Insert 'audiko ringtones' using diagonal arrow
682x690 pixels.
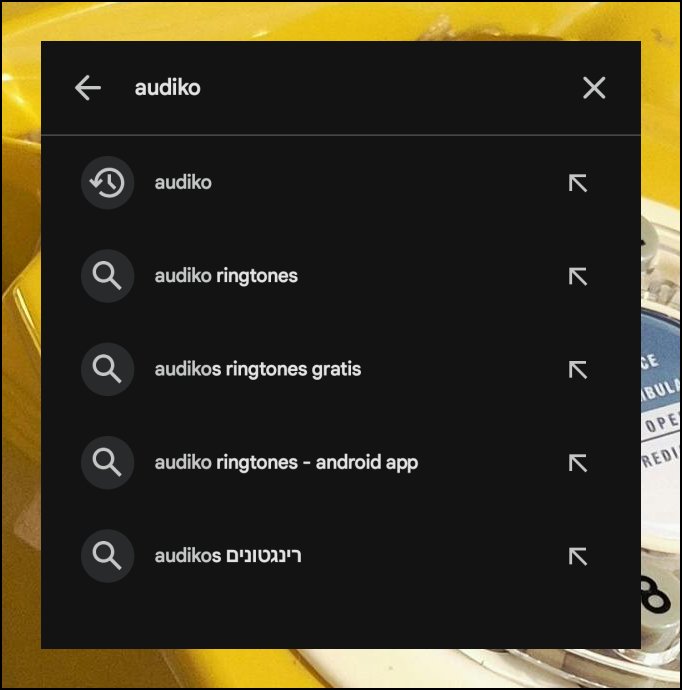[578, 276]
